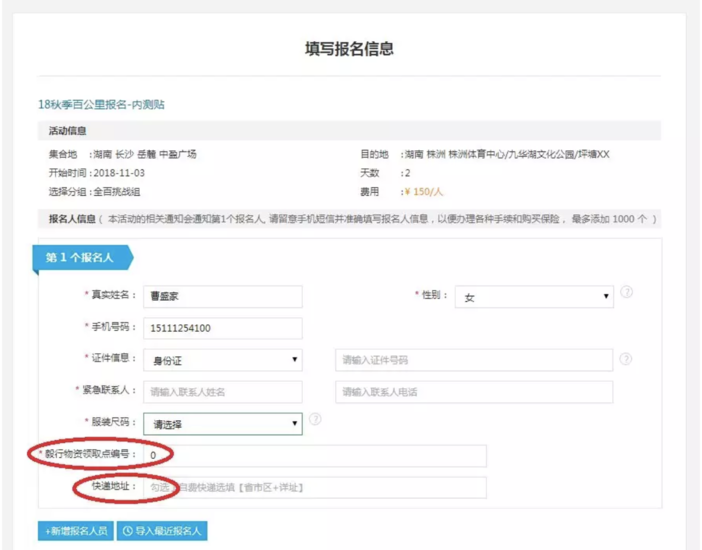Click the 导入最近报名人 import recent button
The image size is (702, 550).
(x=162, y=531)
